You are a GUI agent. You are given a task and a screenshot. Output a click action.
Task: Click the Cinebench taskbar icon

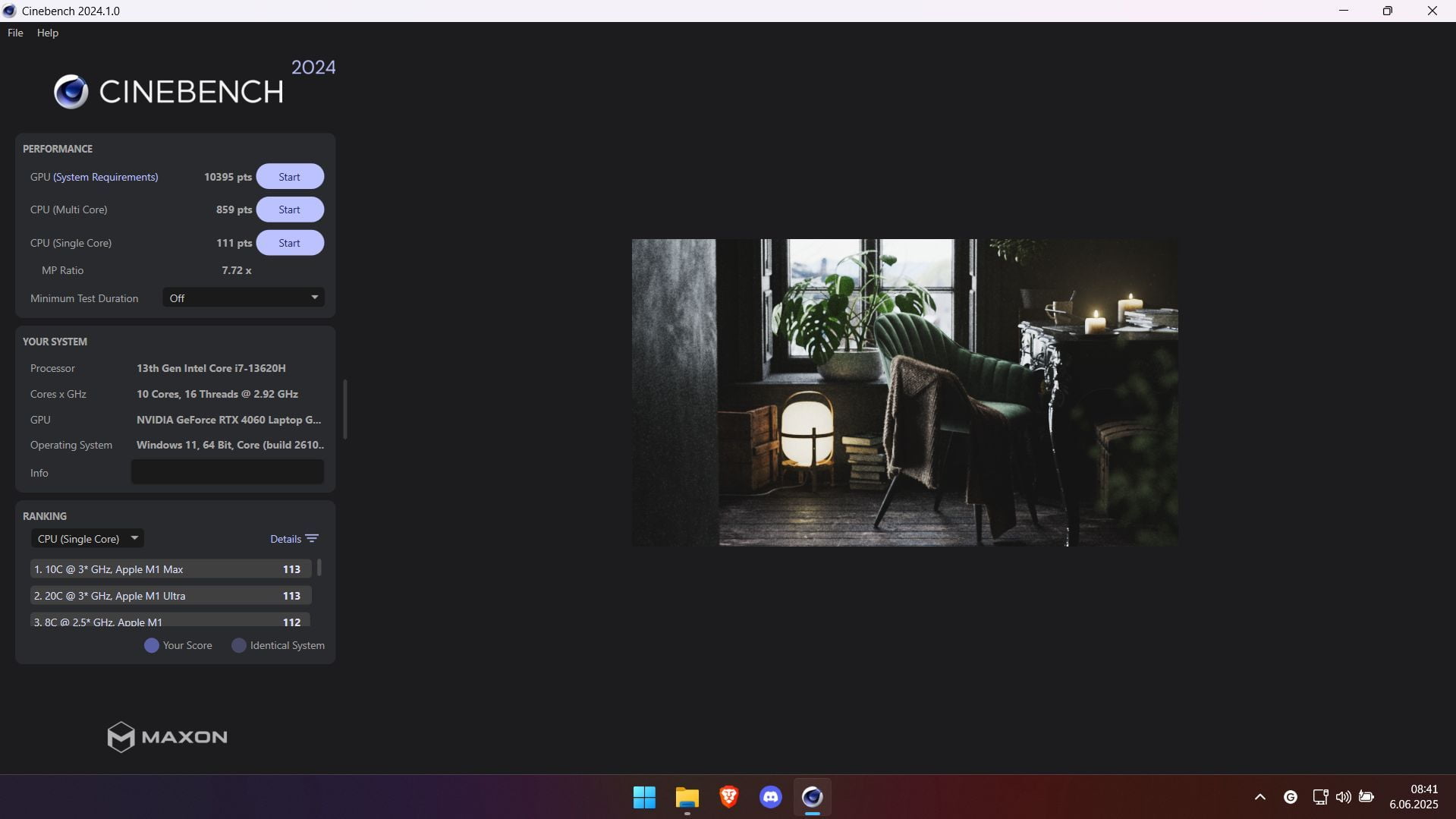pos(813,797)
